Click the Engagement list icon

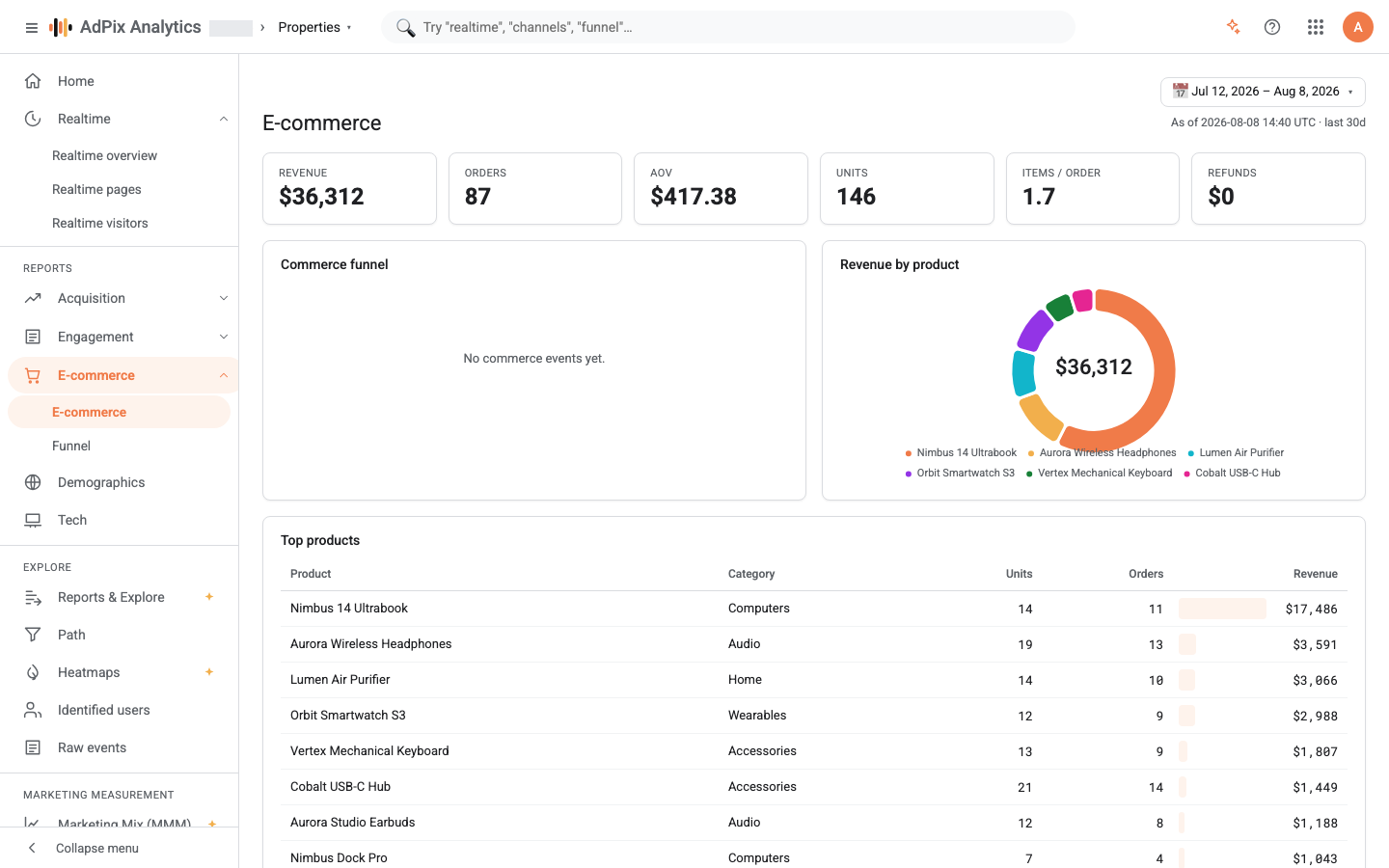coord(33,337)
